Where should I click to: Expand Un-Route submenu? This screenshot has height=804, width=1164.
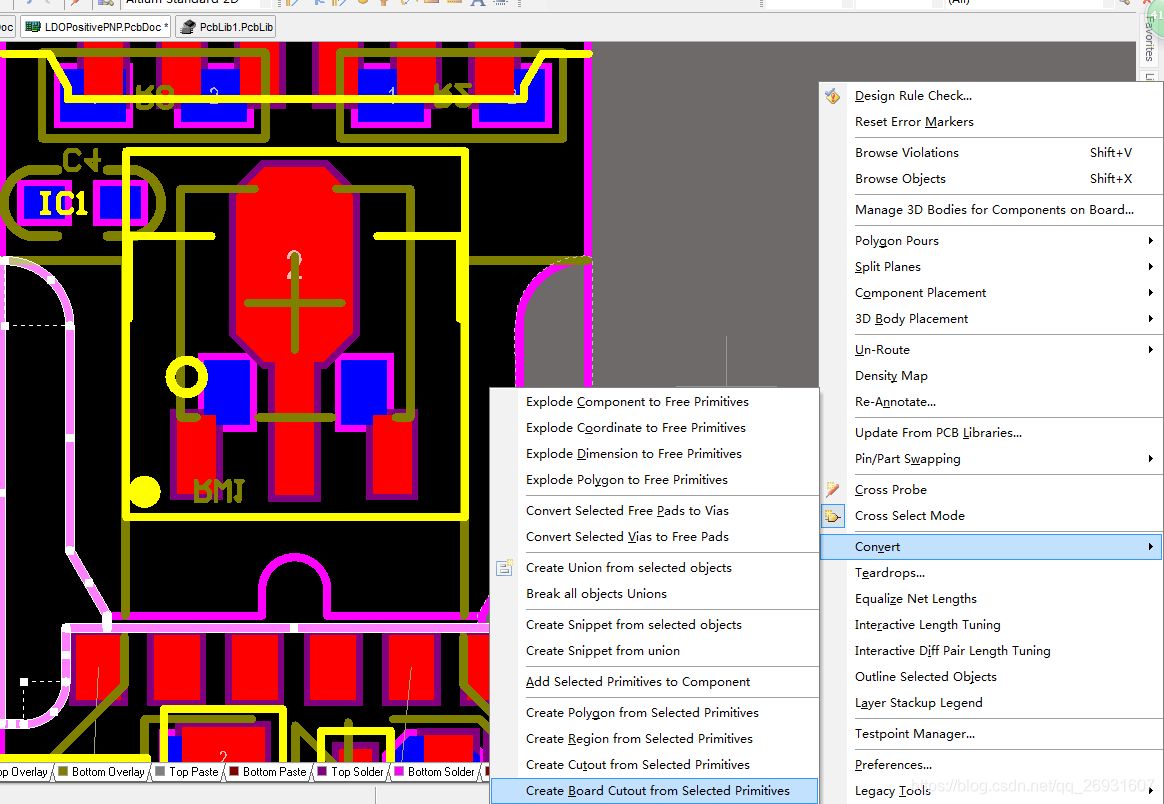click(x=990, y=350)
